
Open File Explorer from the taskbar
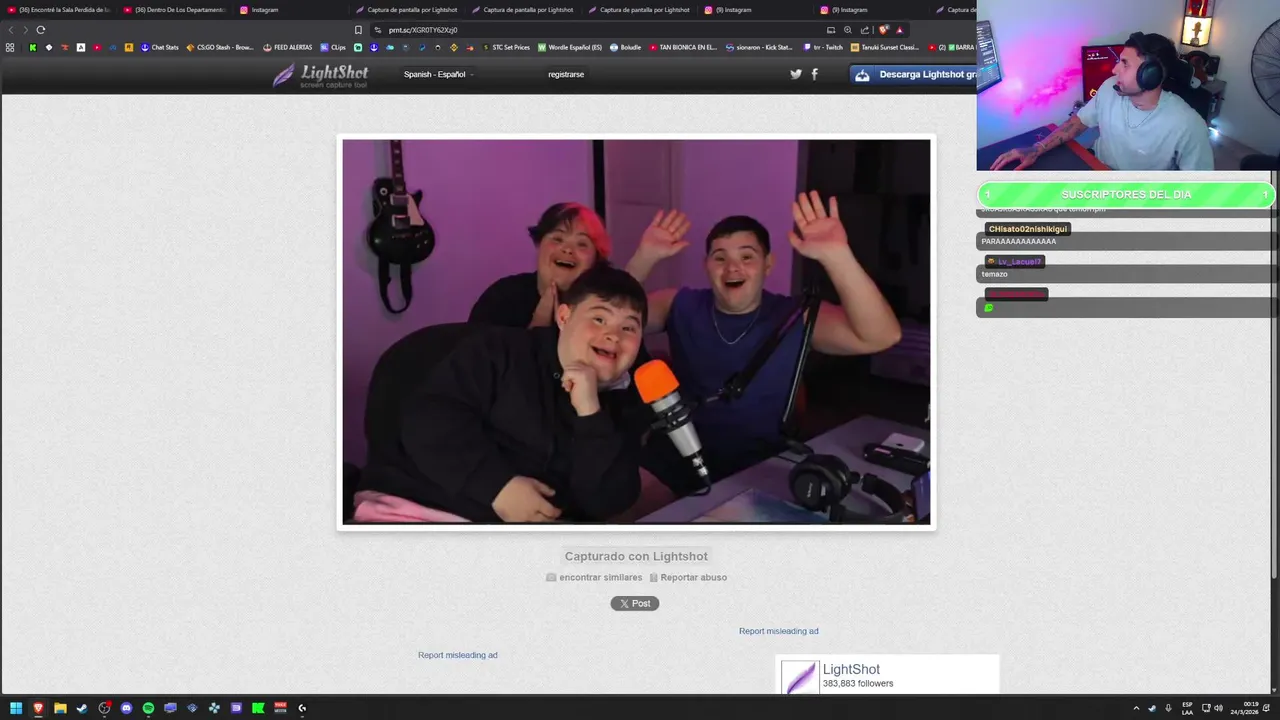click(x=60, y=708)
